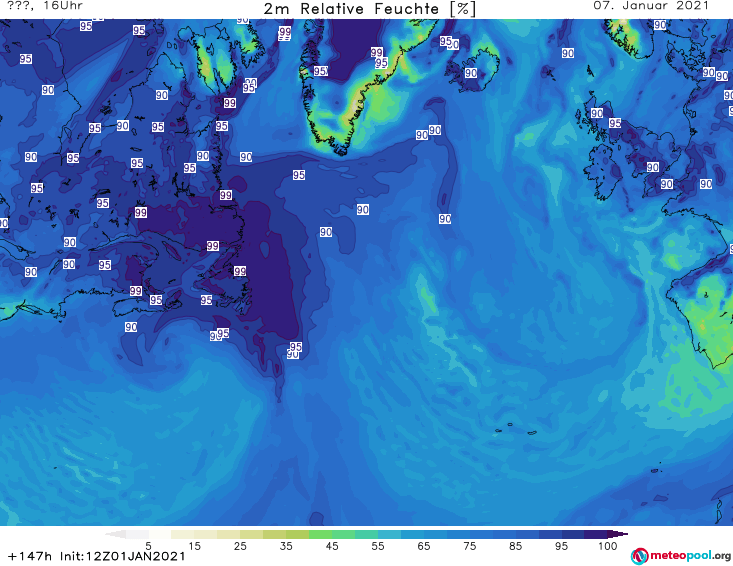
Task: Click the '65' value on the color scale
Action: [x=424, y=546]
